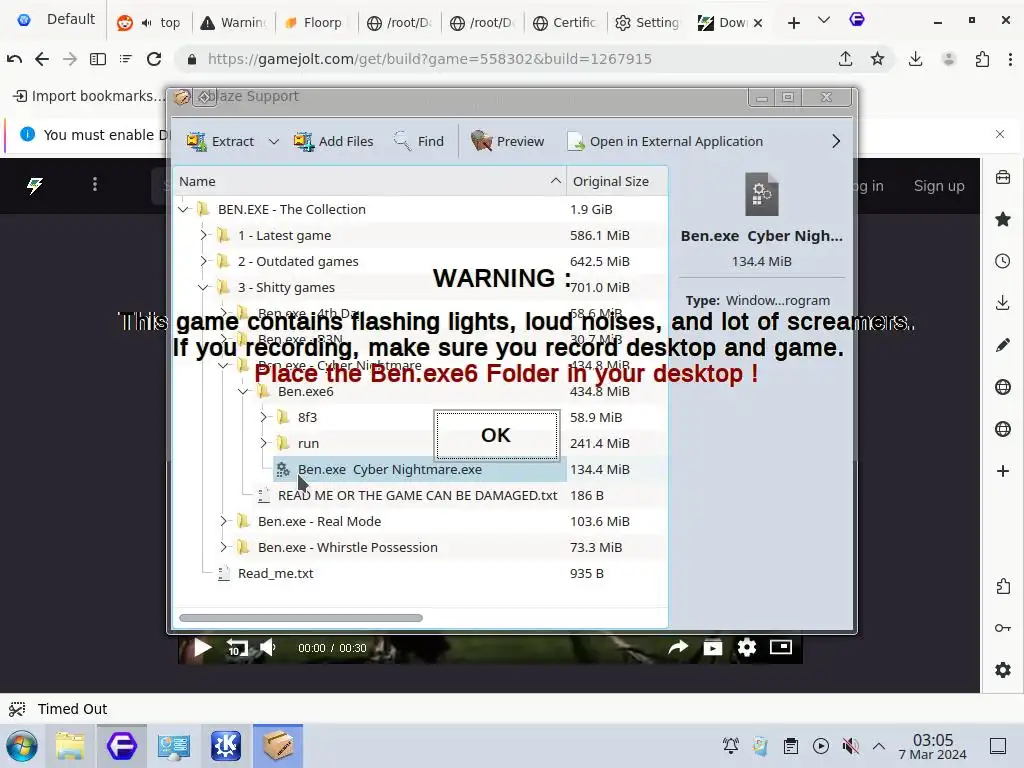
Task: Expand the run folder
Action: tap(263, 443)
